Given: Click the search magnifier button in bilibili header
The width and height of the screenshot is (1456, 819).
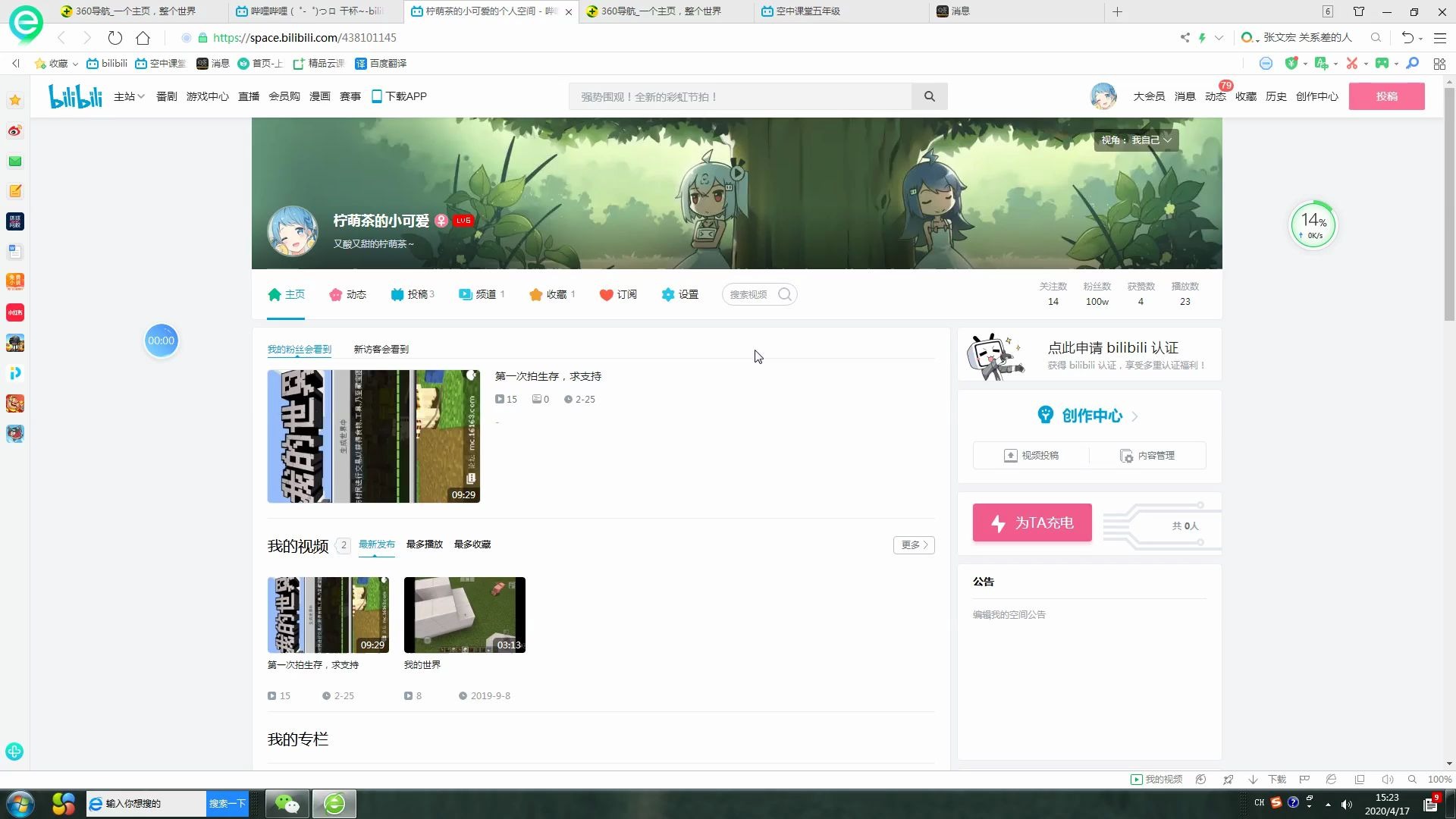Looking at the screenshot, I should 929,96.
